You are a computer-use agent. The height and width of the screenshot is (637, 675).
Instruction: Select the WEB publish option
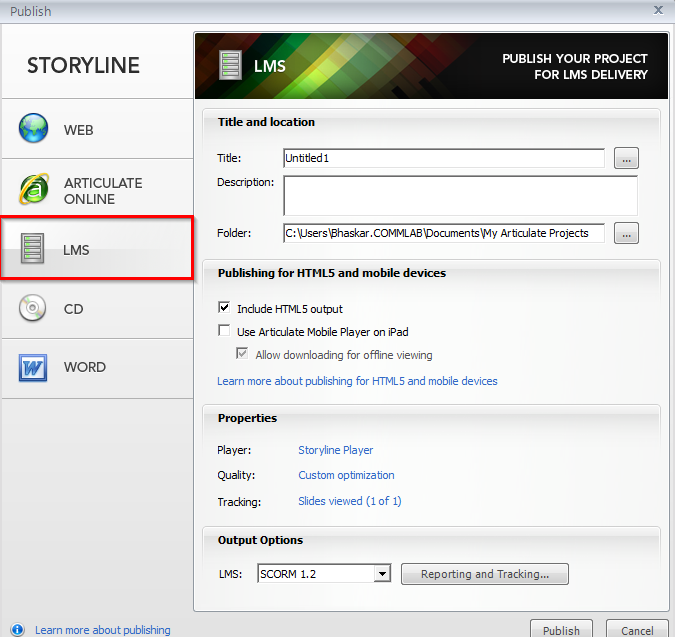coord(97,129)
